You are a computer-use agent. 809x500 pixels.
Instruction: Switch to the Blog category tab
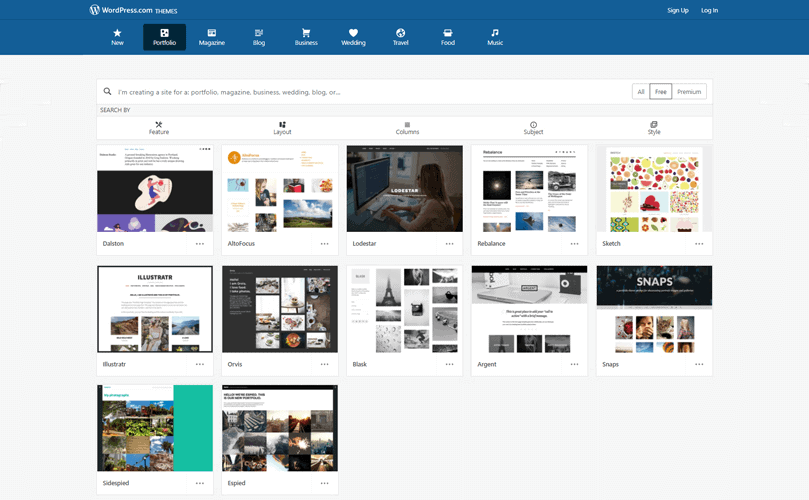coord(259,38)
